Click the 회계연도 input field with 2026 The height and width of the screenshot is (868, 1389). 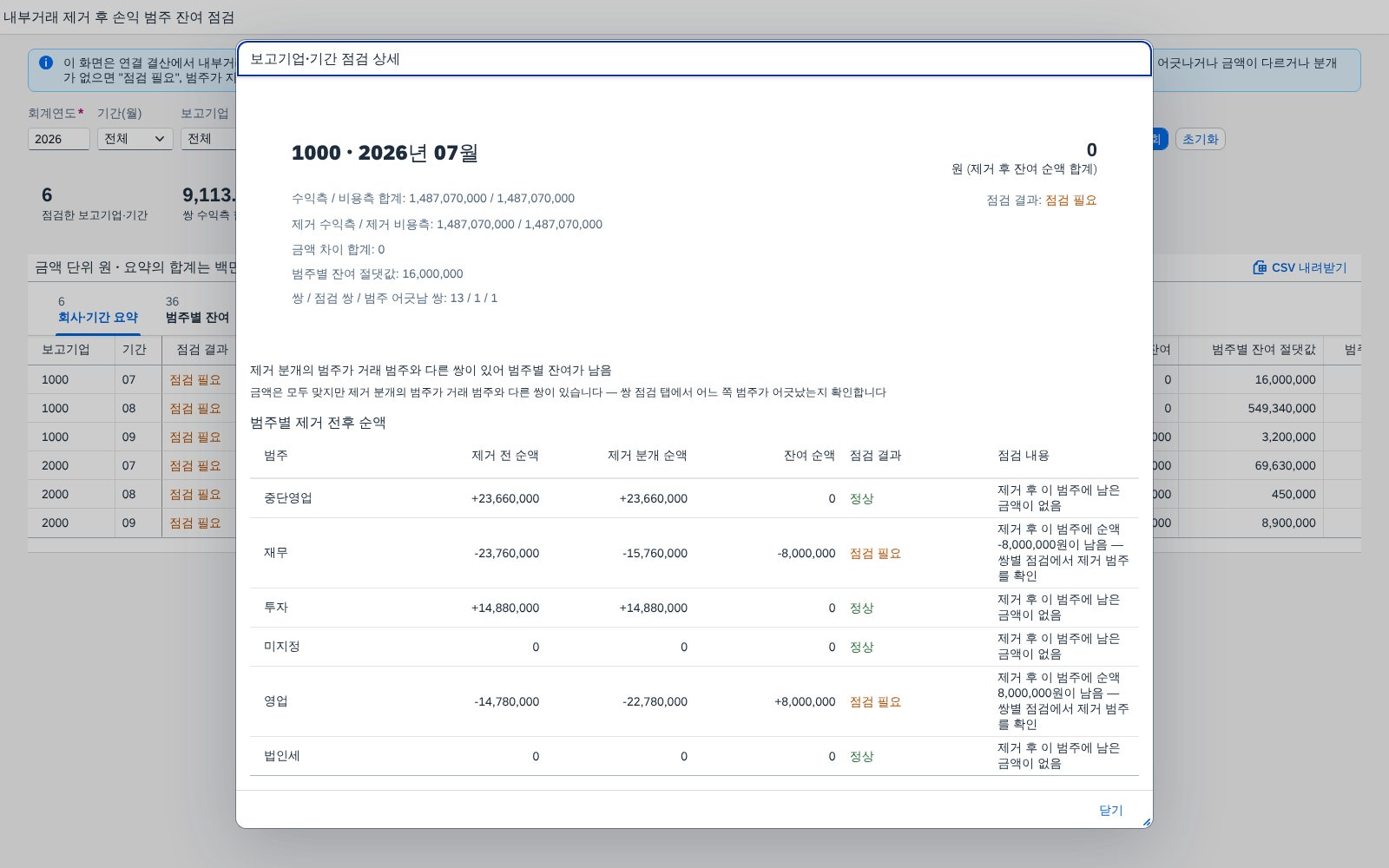click(59, 139)
